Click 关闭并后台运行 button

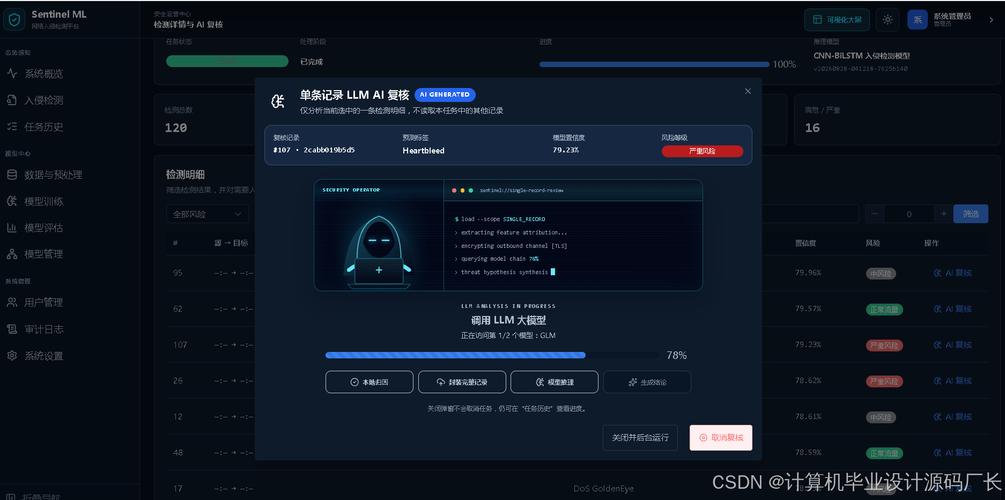pos(640,438)
